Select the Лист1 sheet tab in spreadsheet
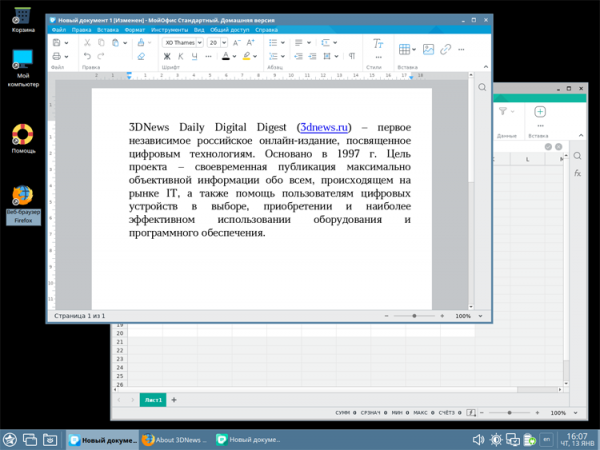The height and width of the screenshot is (450, 600). pos(153,400)
